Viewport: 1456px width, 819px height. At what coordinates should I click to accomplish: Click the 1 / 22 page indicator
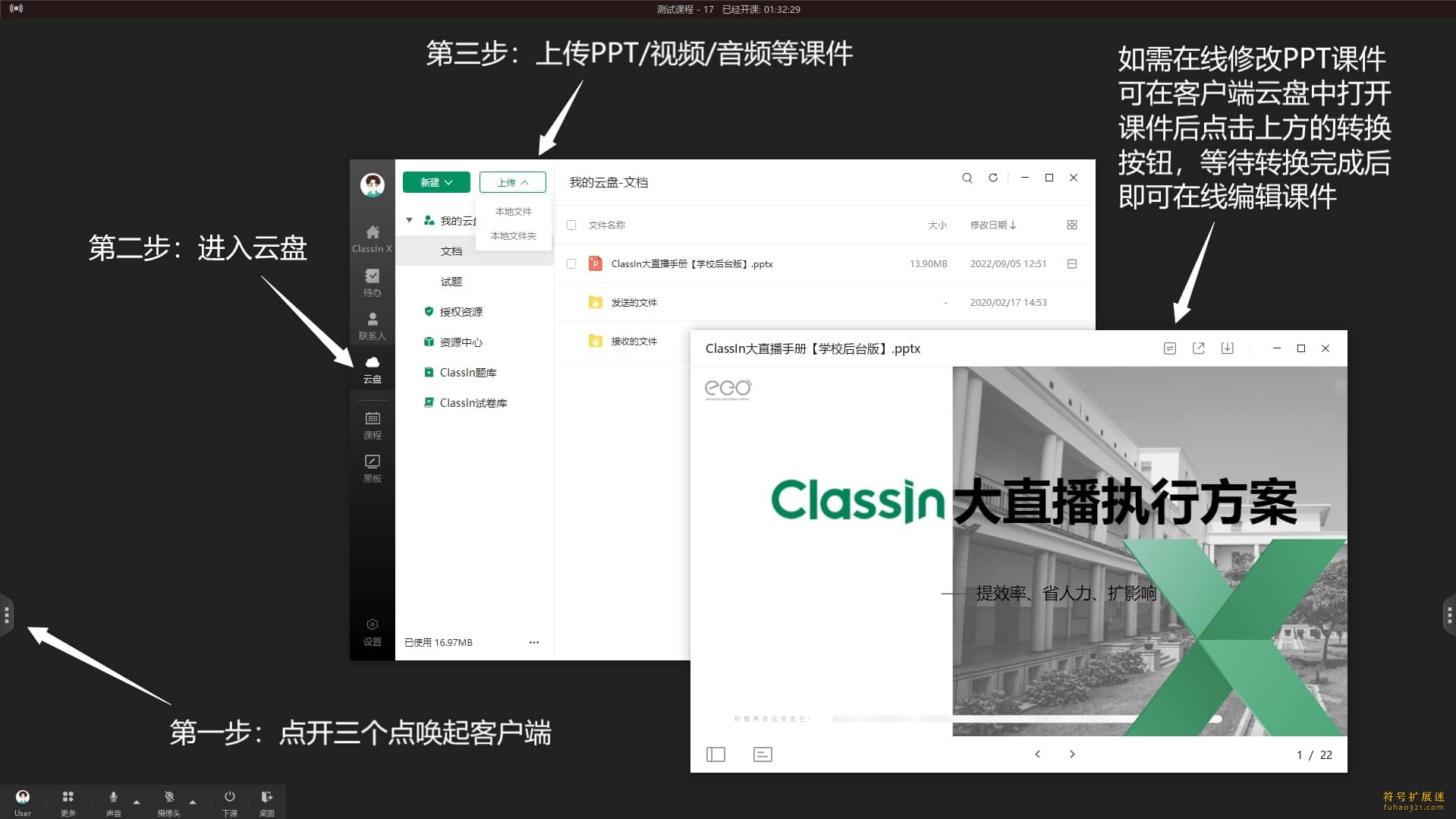pyautogui.click(x=1314, y=754)
